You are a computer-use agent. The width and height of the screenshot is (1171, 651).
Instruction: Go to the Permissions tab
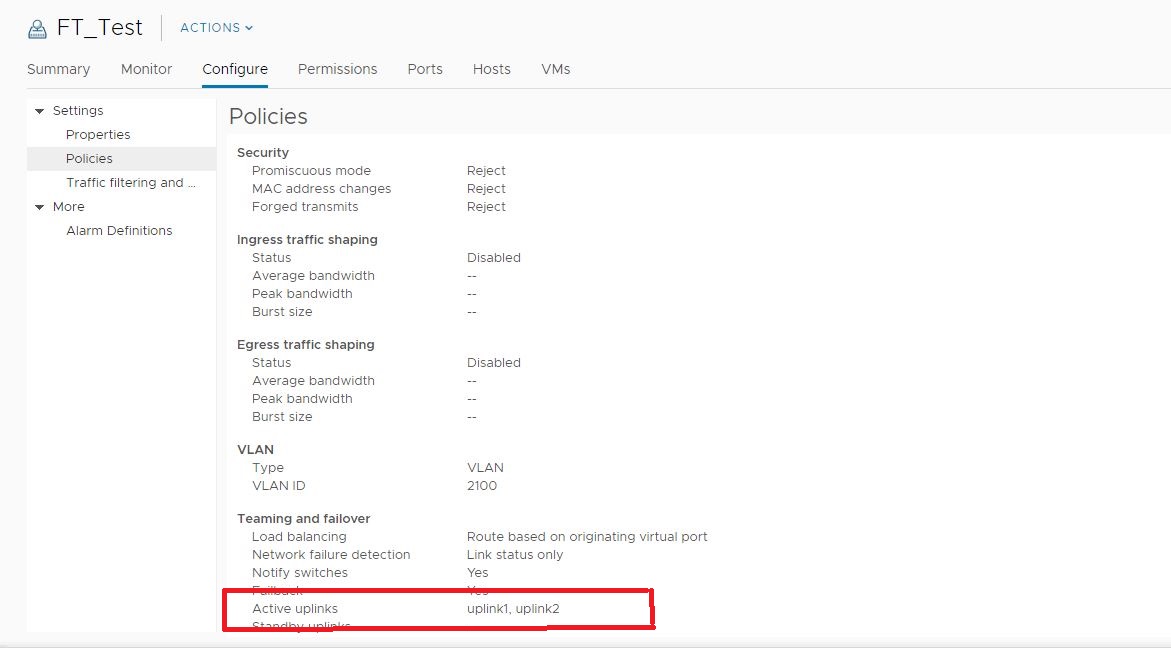click(x=337, y=69)
